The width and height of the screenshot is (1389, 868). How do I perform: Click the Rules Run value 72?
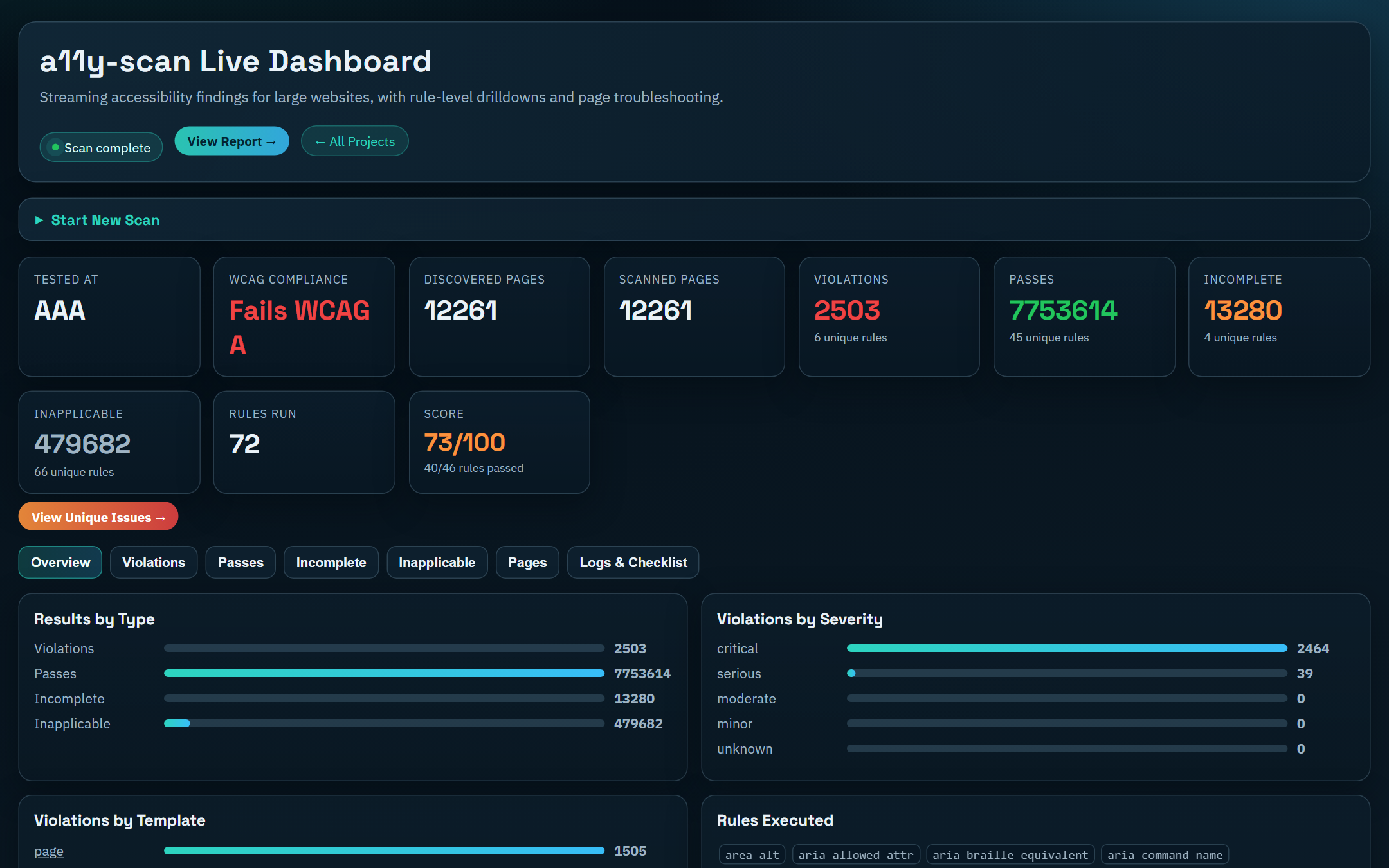click(x=244, y=444)
